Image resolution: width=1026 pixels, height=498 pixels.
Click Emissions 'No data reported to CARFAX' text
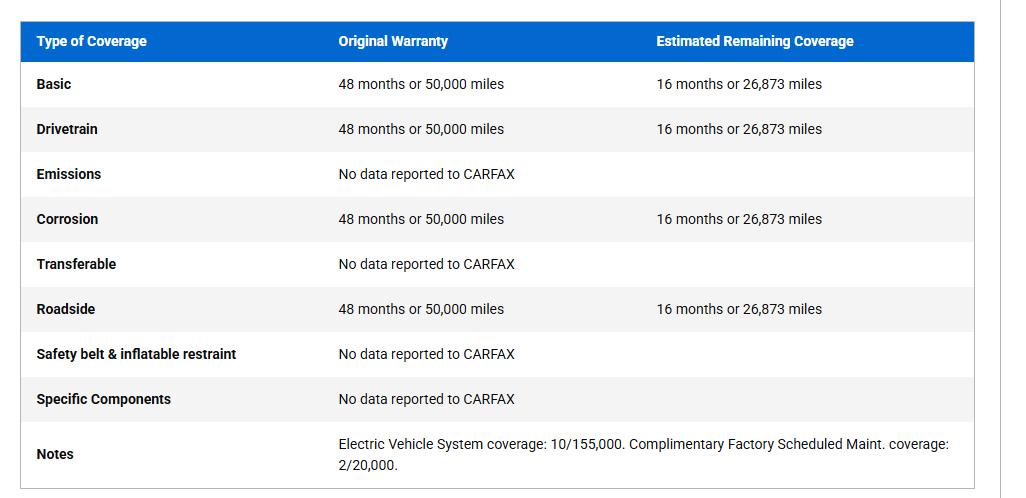click(x=427, y=174)
